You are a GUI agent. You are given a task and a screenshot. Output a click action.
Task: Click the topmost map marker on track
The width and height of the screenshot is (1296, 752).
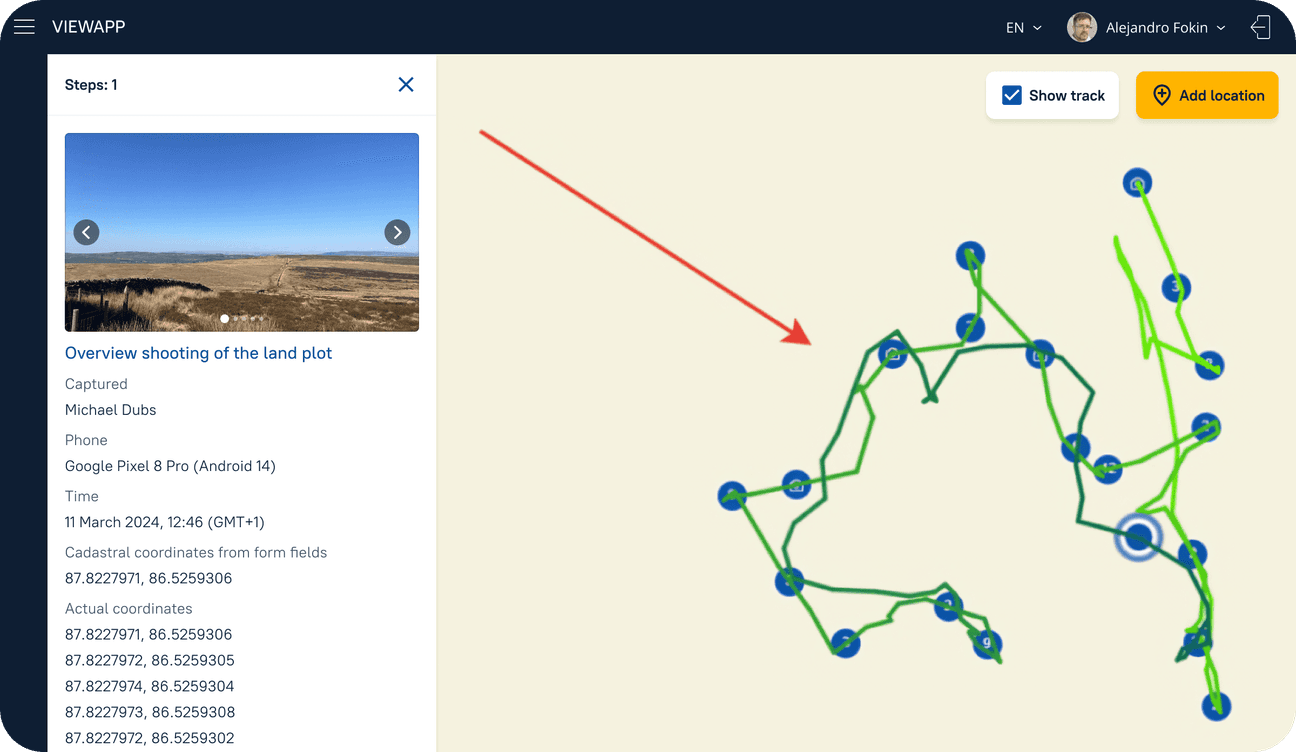tap(1137, 183)
